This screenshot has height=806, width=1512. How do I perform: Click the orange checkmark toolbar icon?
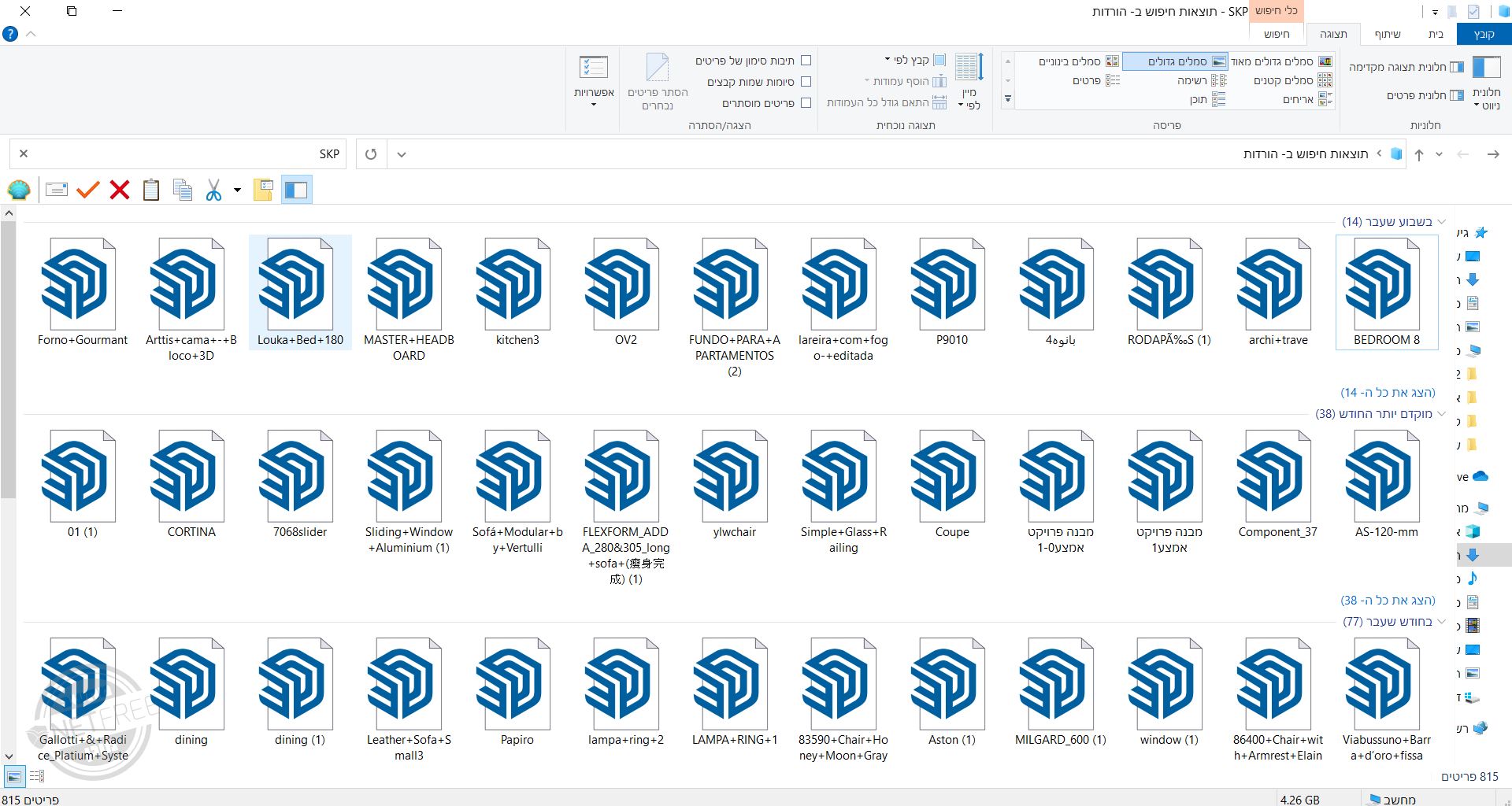[88, 190]
